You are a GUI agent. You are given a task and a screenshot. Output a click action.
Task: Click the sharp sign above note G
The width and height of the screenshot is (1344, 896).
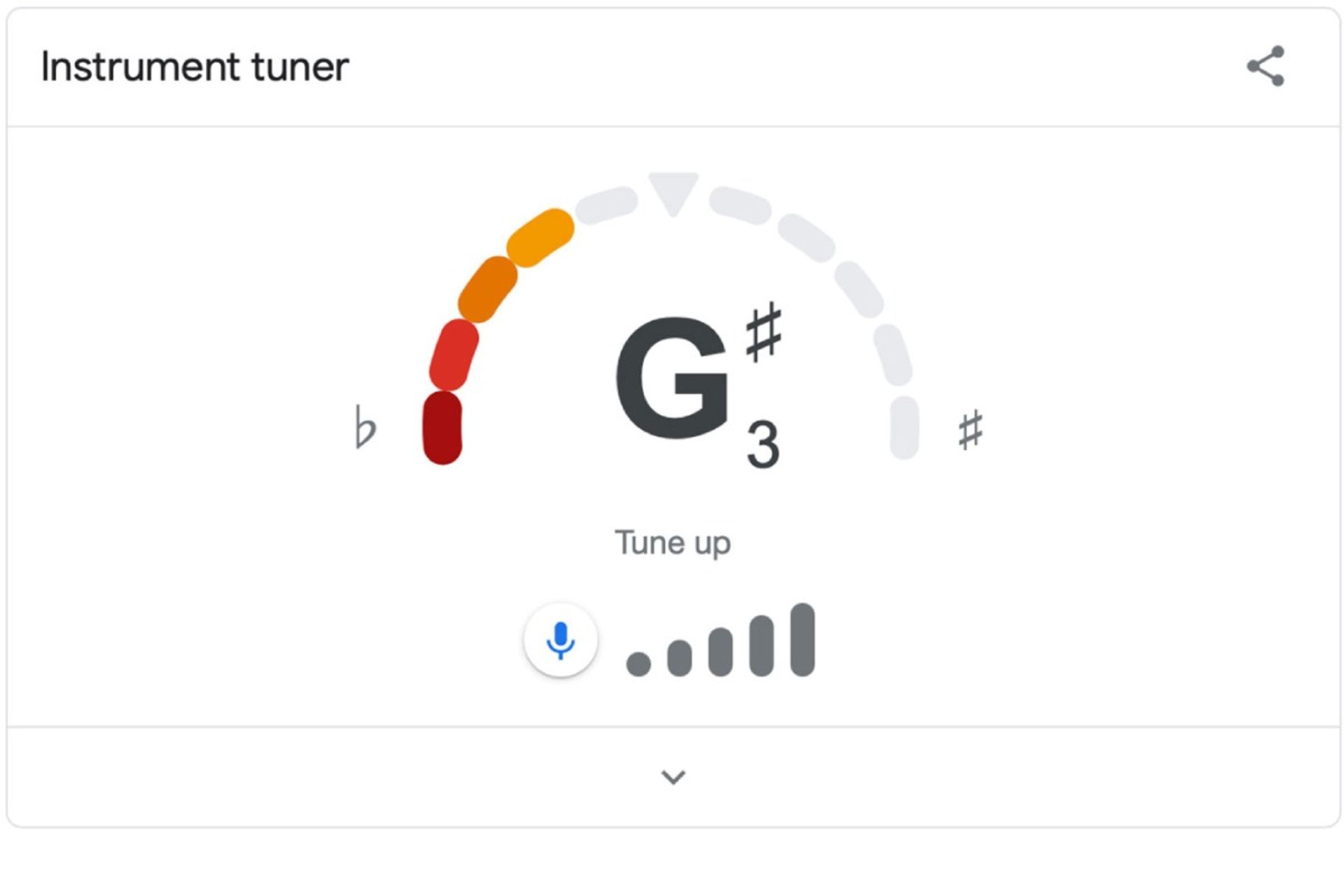click(763, 332)
